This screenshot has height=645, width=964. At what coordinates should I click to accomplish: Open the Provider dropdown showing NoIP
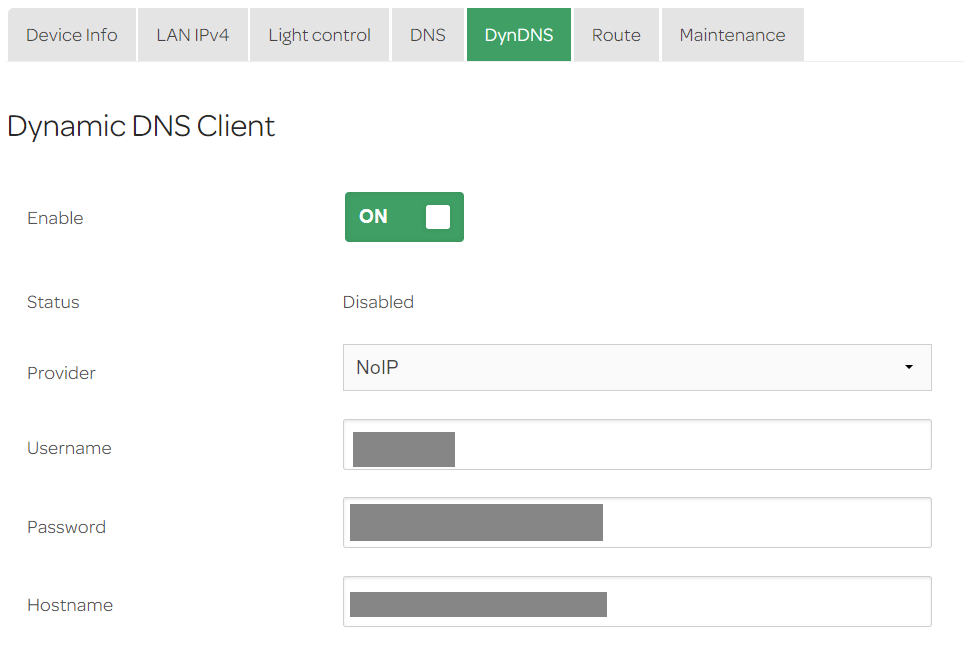click(636, 367)
